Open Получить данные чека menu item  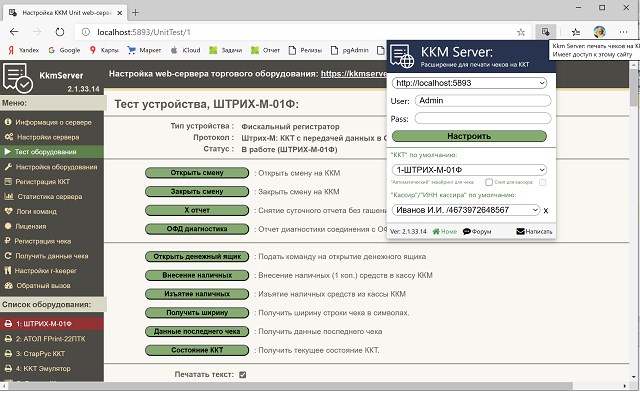pos(52,256)
